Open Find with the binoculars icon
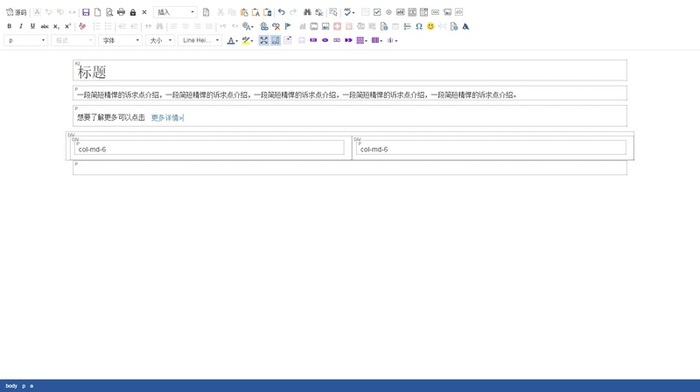This screenshot has height=392, width=700. click(x=307, y=12)
